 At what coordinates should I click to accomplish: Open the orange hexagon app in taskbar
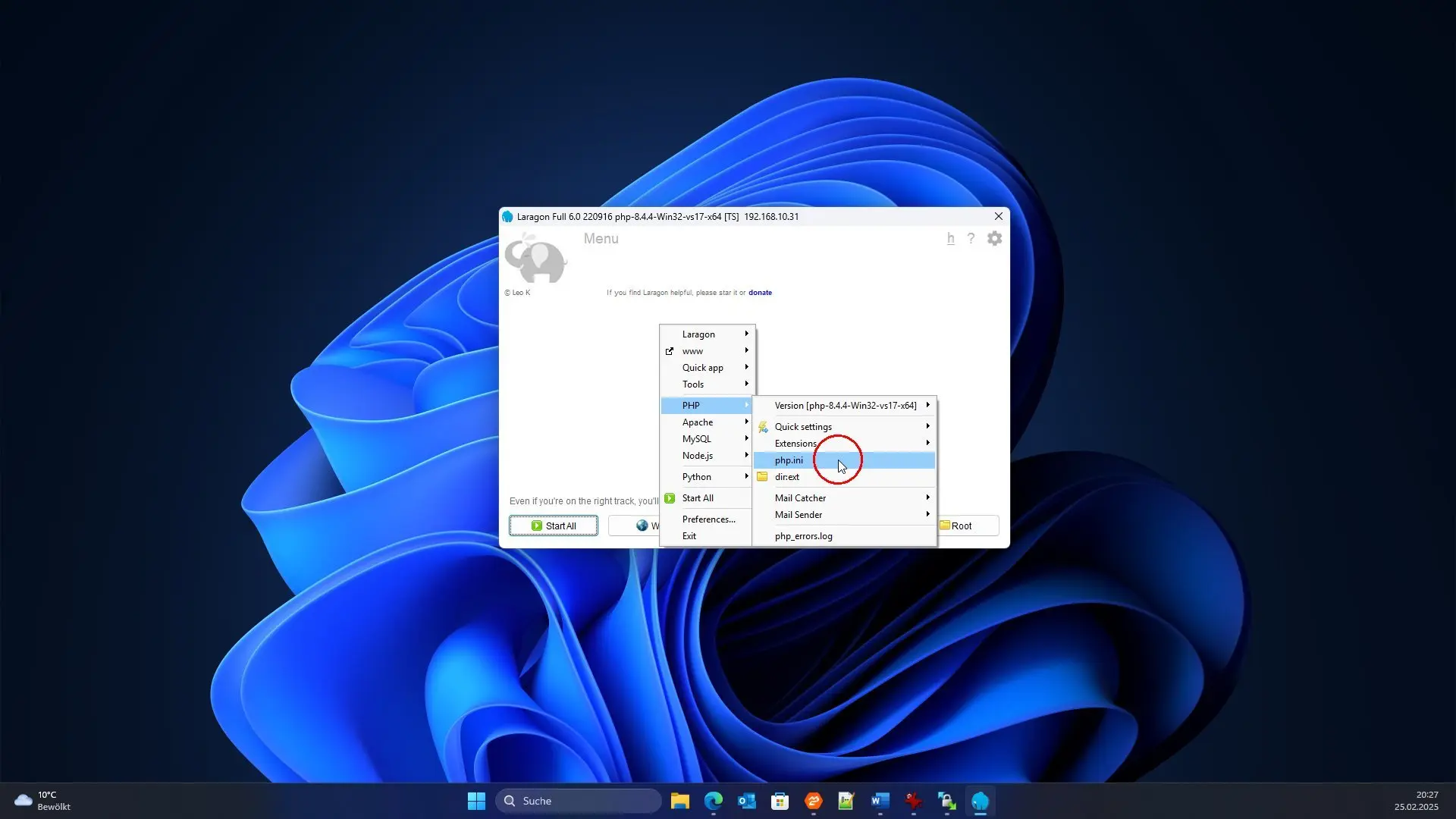(814, 801)
